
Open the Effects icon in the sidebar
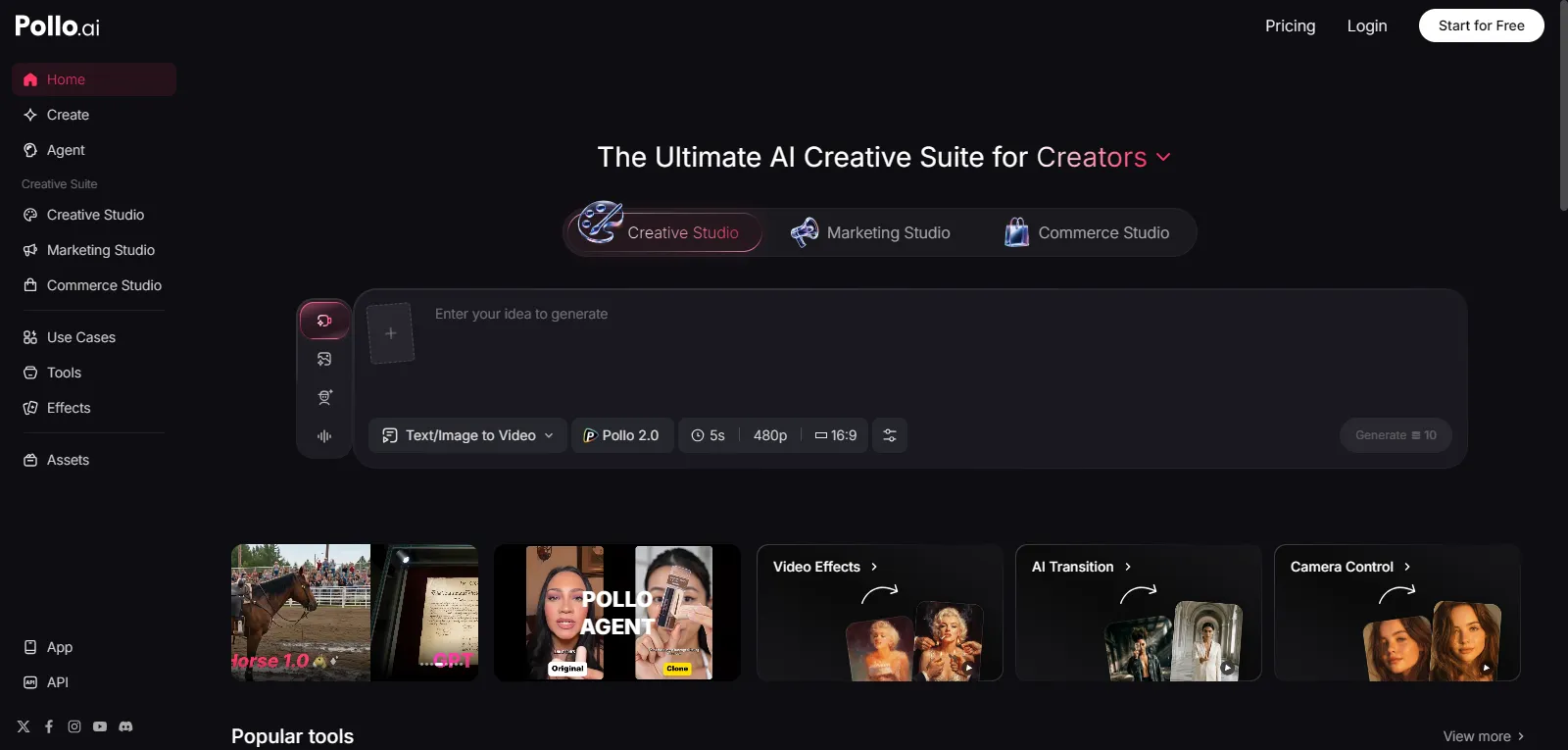(x=30, y=408)
